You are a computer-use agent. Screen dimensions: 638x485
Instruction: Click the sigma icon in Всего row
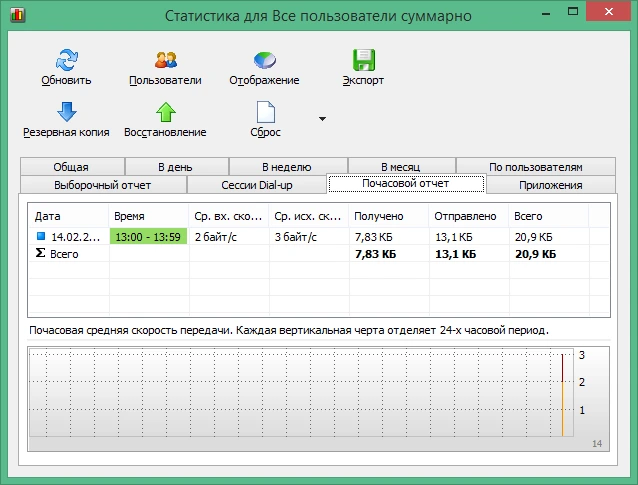pos(40,253)
